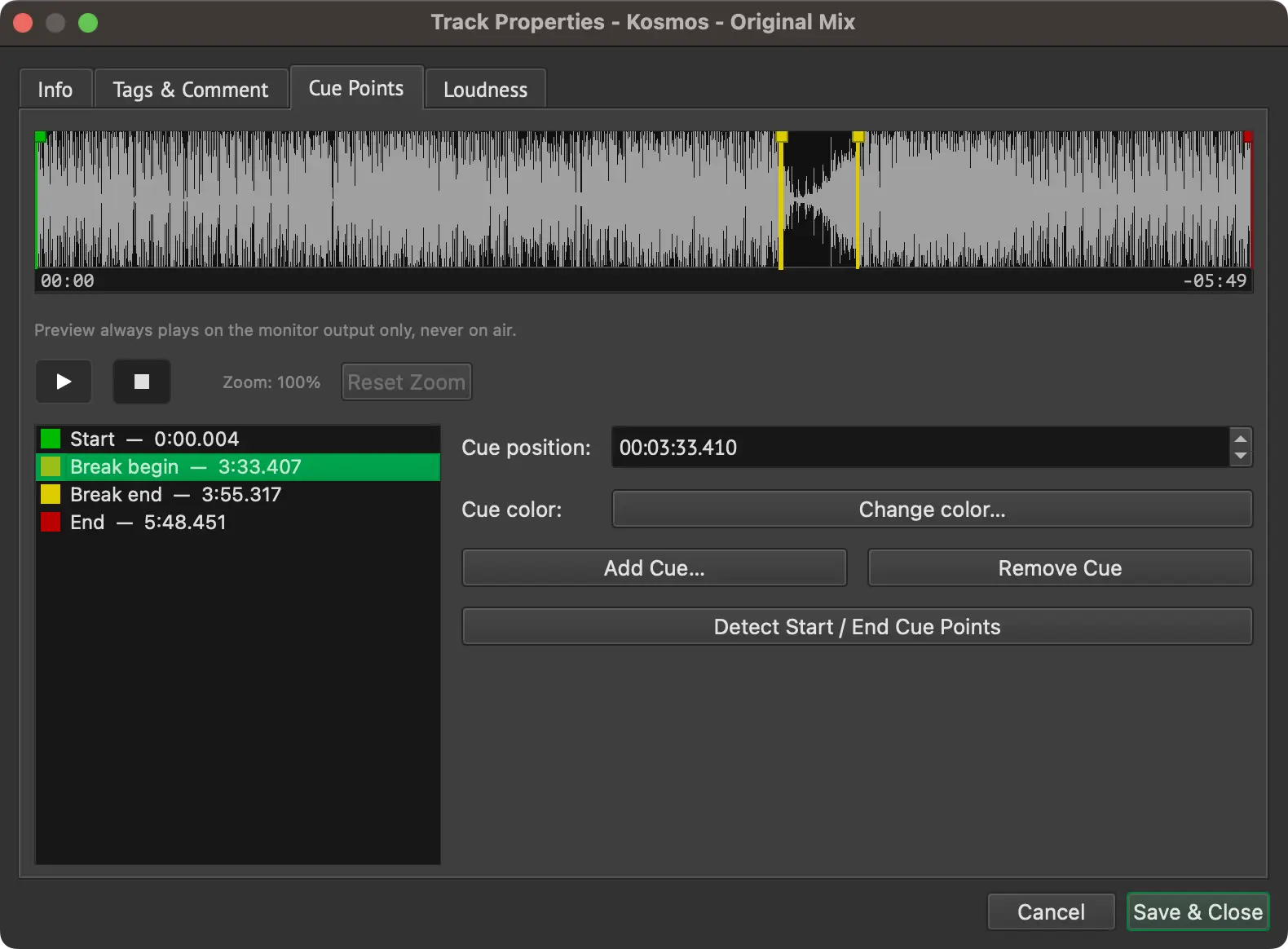Click swatch of Break begin cue

(51, 466)
